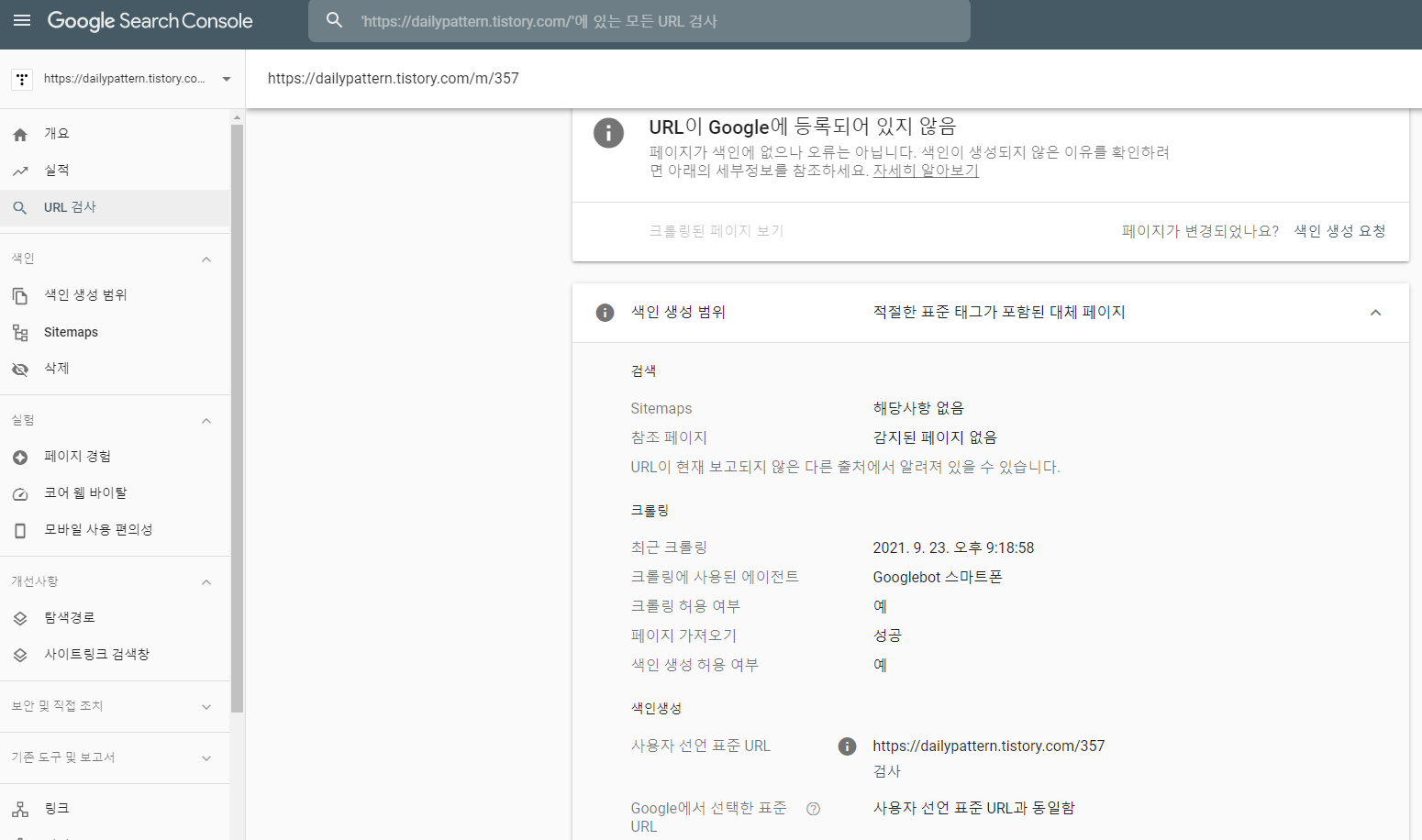Click the inspected URL text in header
1422x840 pixels.
click(394, 79)
